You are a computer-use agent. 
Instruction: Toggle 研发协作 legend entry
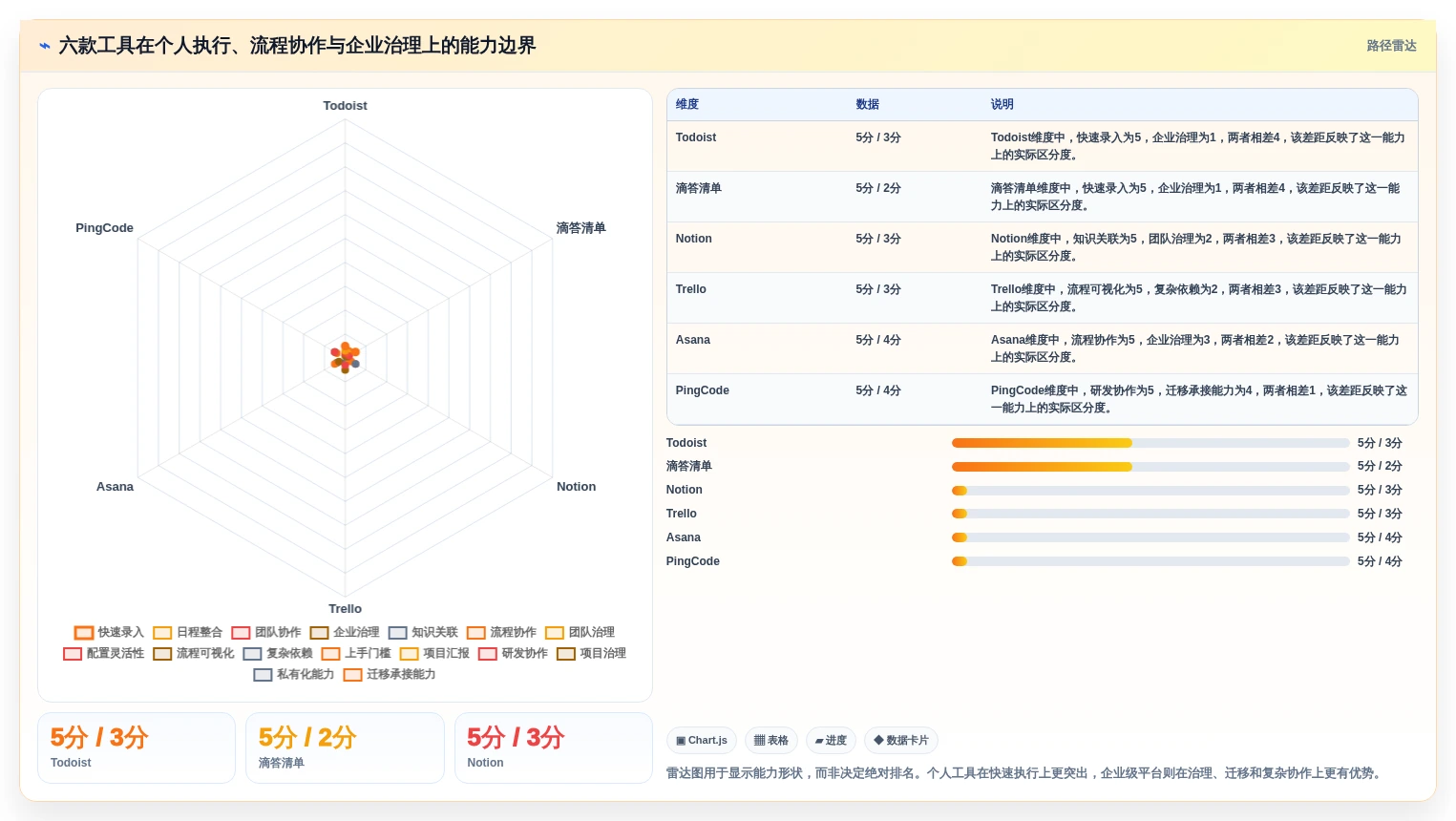tap(513, 654)
